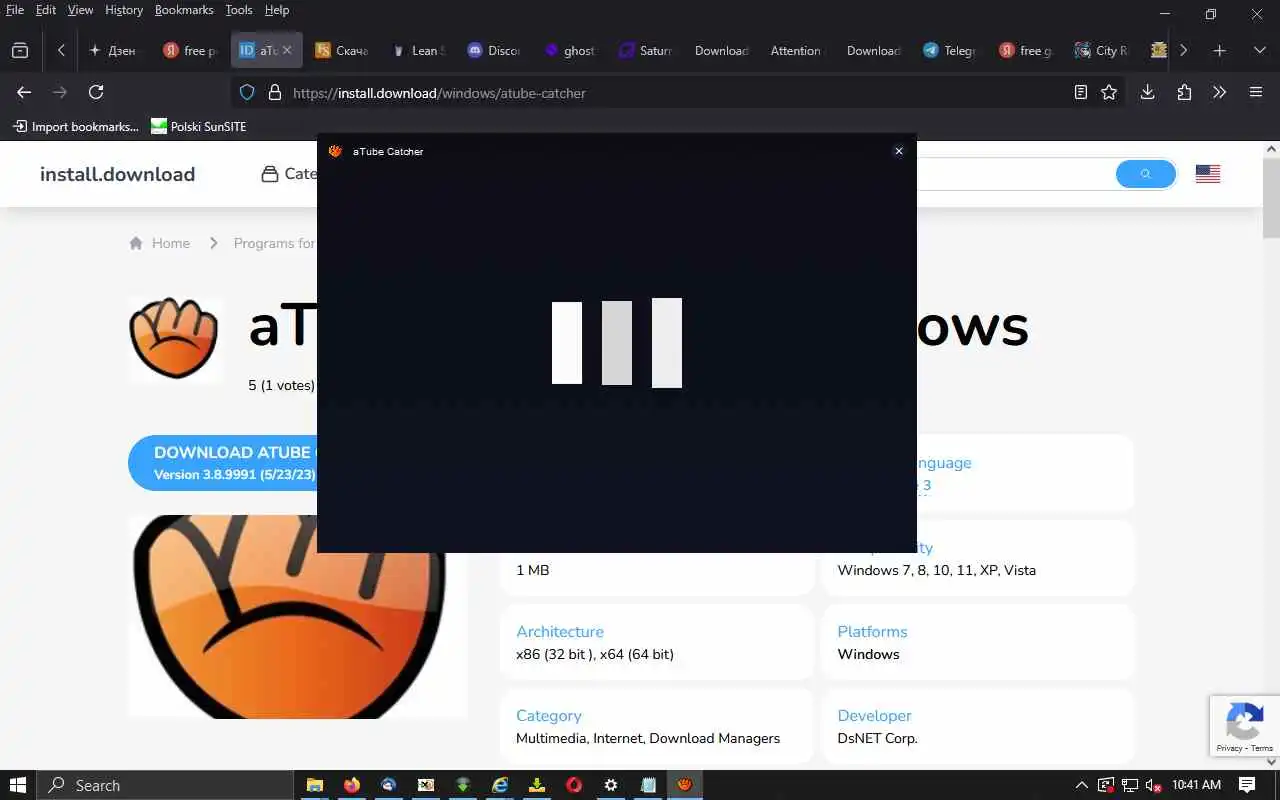
Task: Click the taskbar Search box
Action: point(164,785)
